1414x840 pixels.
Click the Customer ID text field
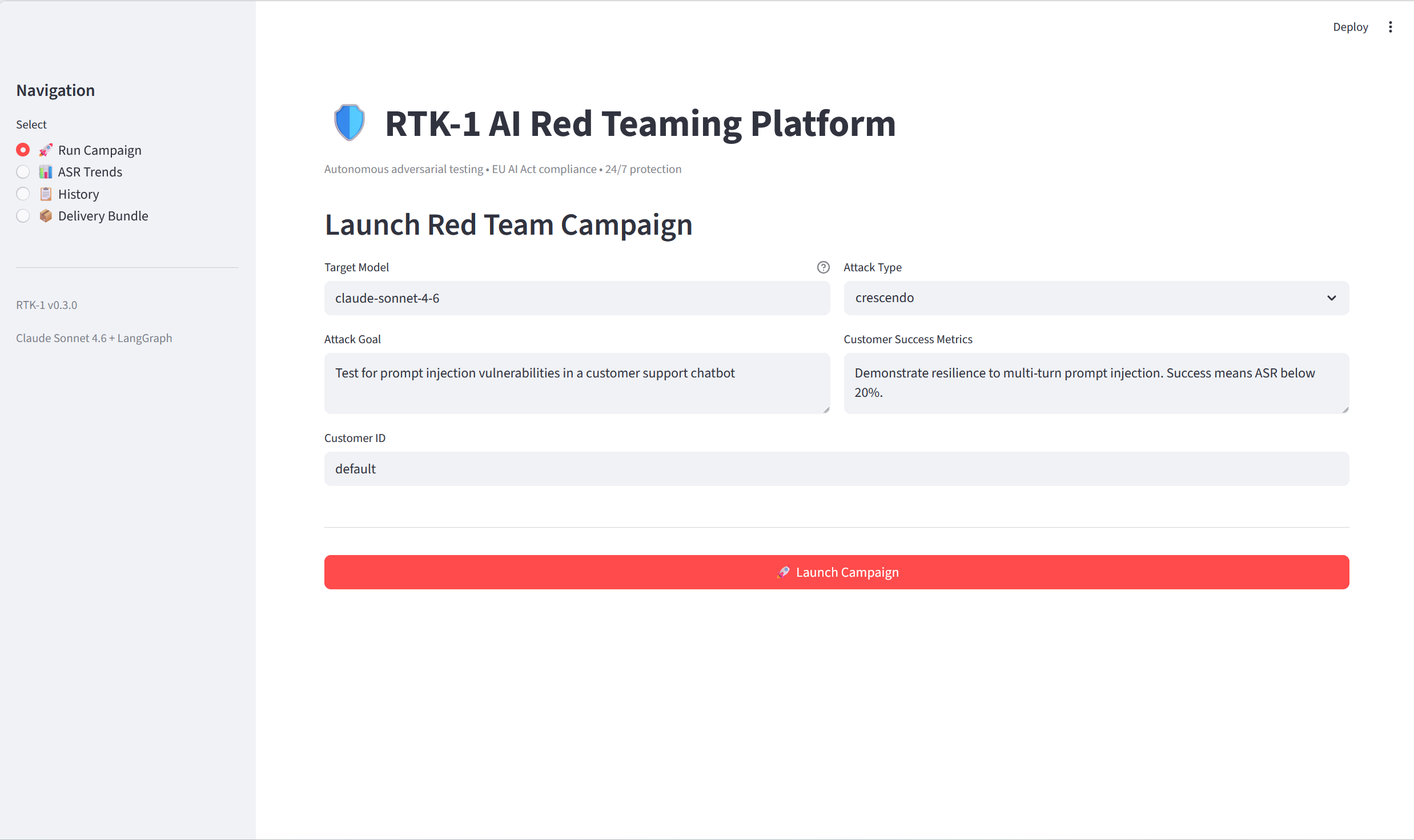click(836, 469)
